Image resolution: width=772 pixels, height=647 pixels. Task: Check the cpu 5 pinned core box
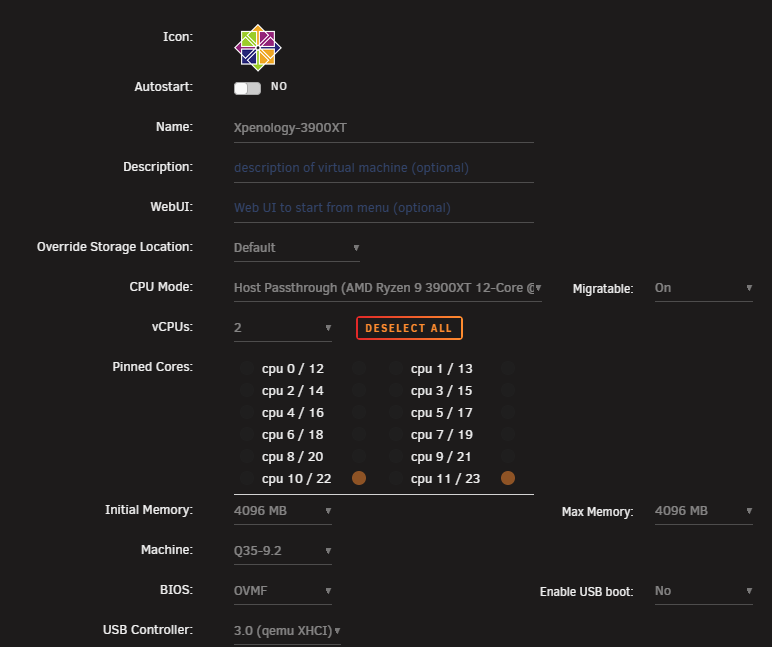pyautogui.click(x=395, y=412)
